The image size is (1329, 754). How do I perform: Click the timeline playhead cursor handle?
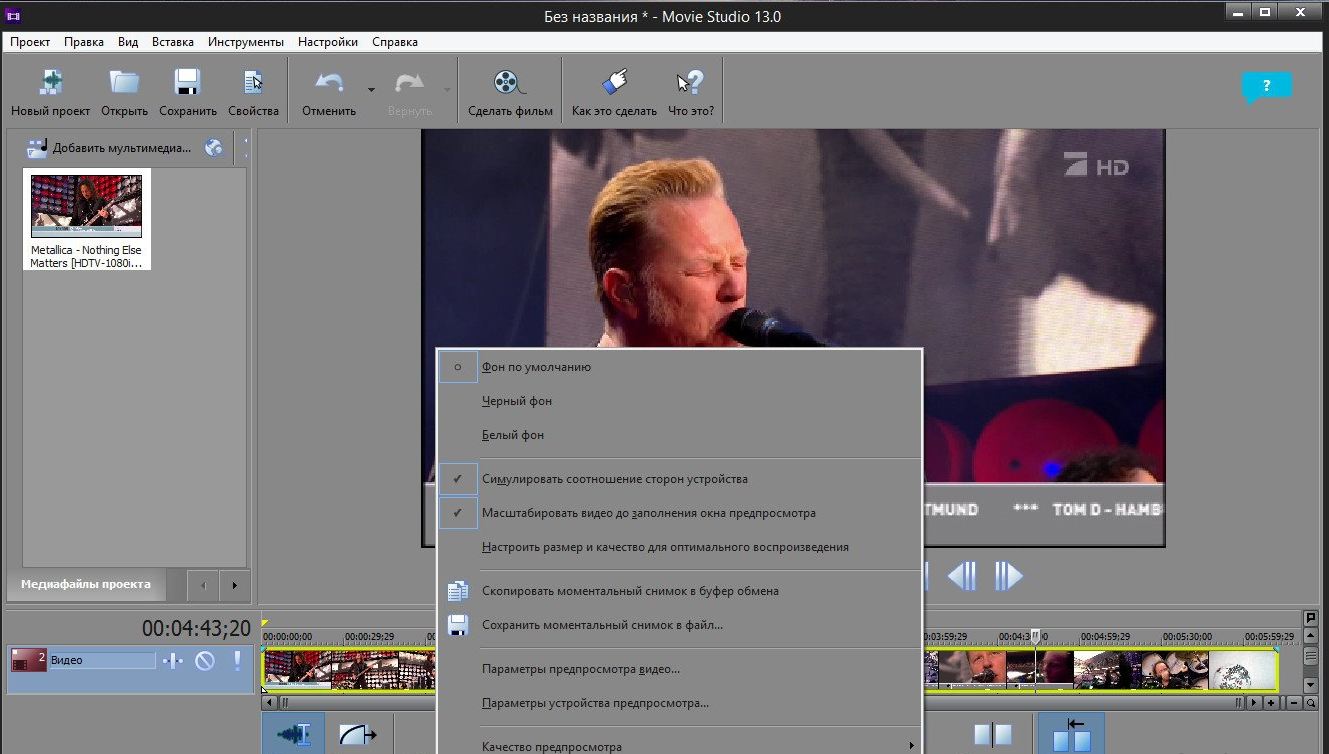click(x=1036, y=635)
